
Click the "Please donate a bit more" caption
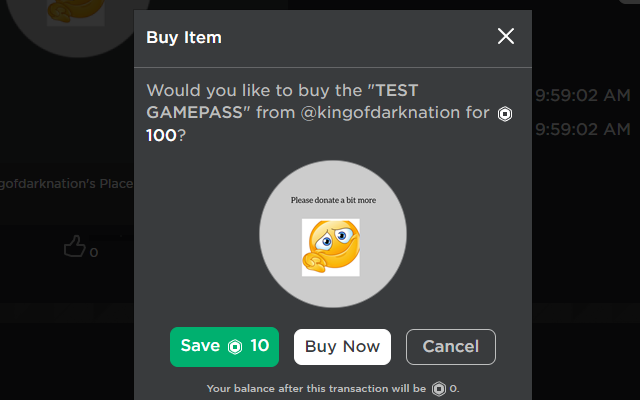click(x=333, y=200)
